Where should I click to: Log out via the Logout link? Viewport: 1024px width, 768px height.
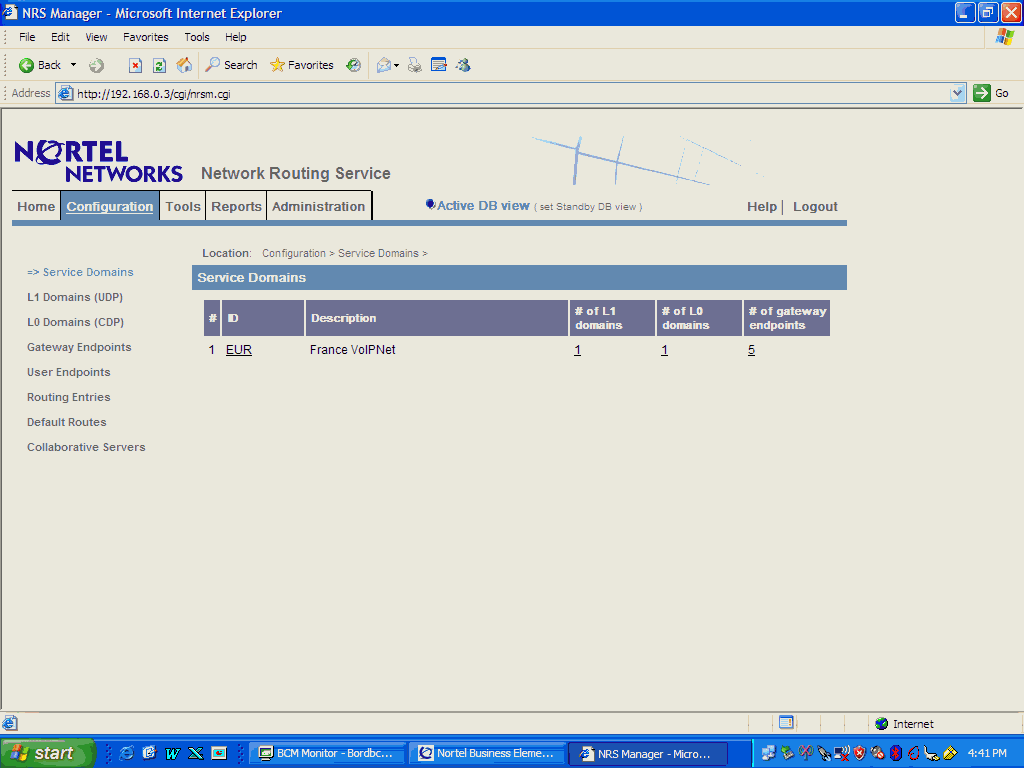click(815, 206)
